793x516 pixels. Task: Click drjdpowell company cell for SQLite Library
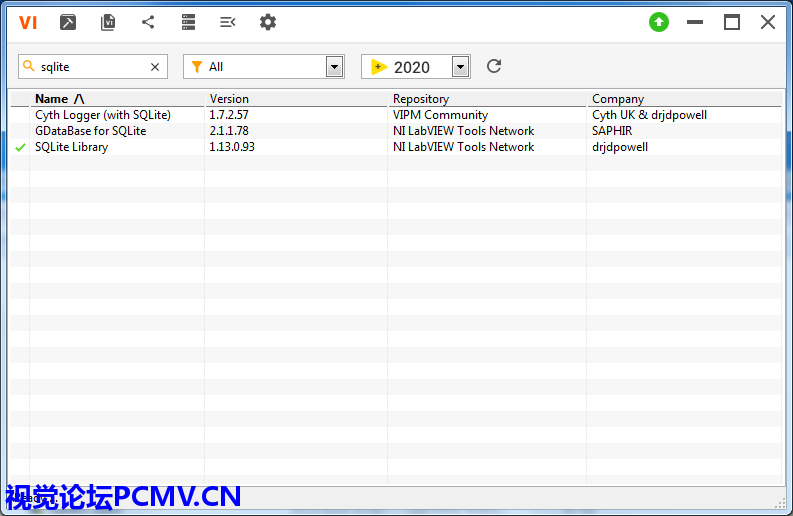coord(620,147)
